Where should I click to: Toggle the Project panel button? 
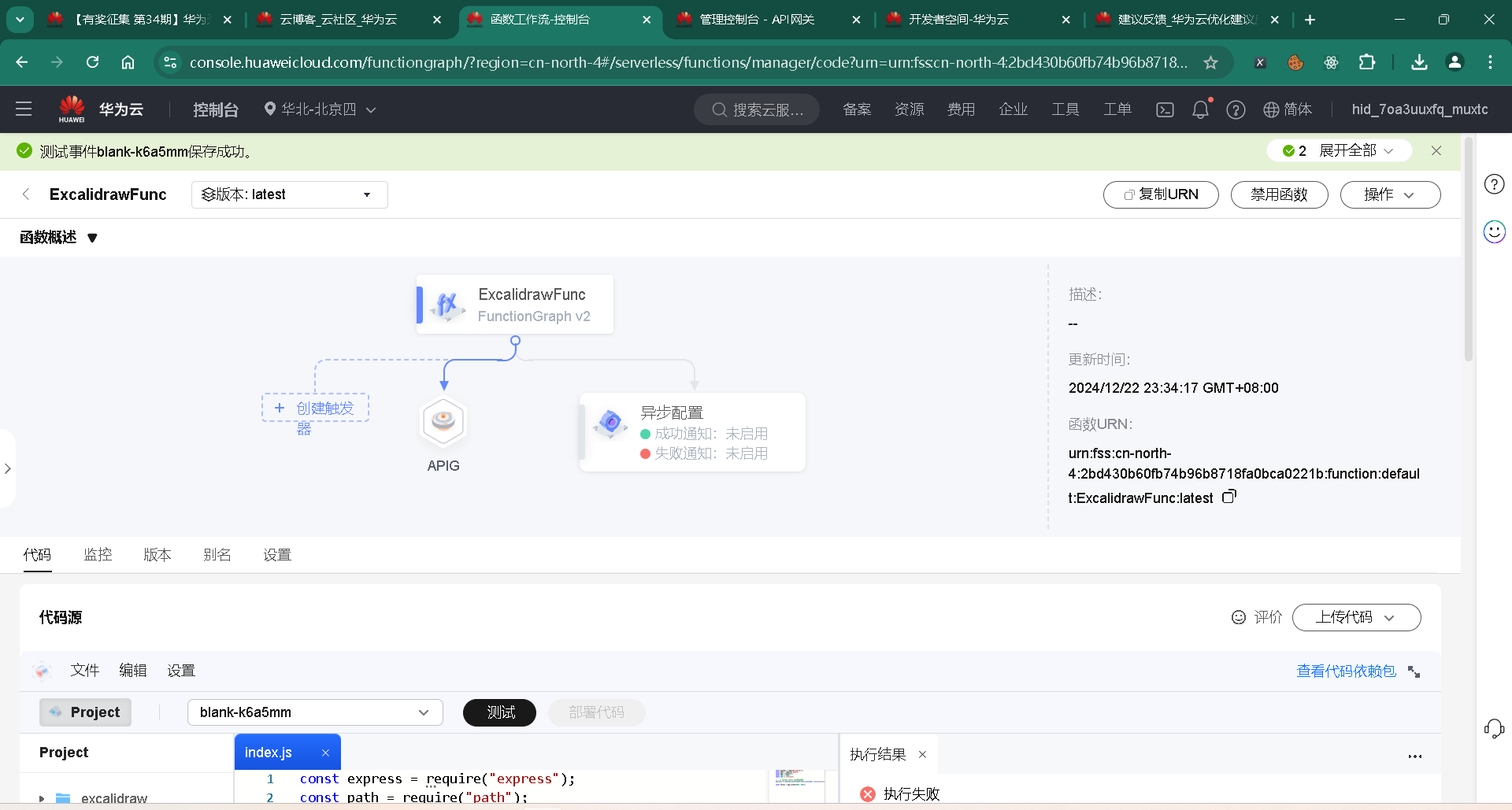[x=86, y=712]
